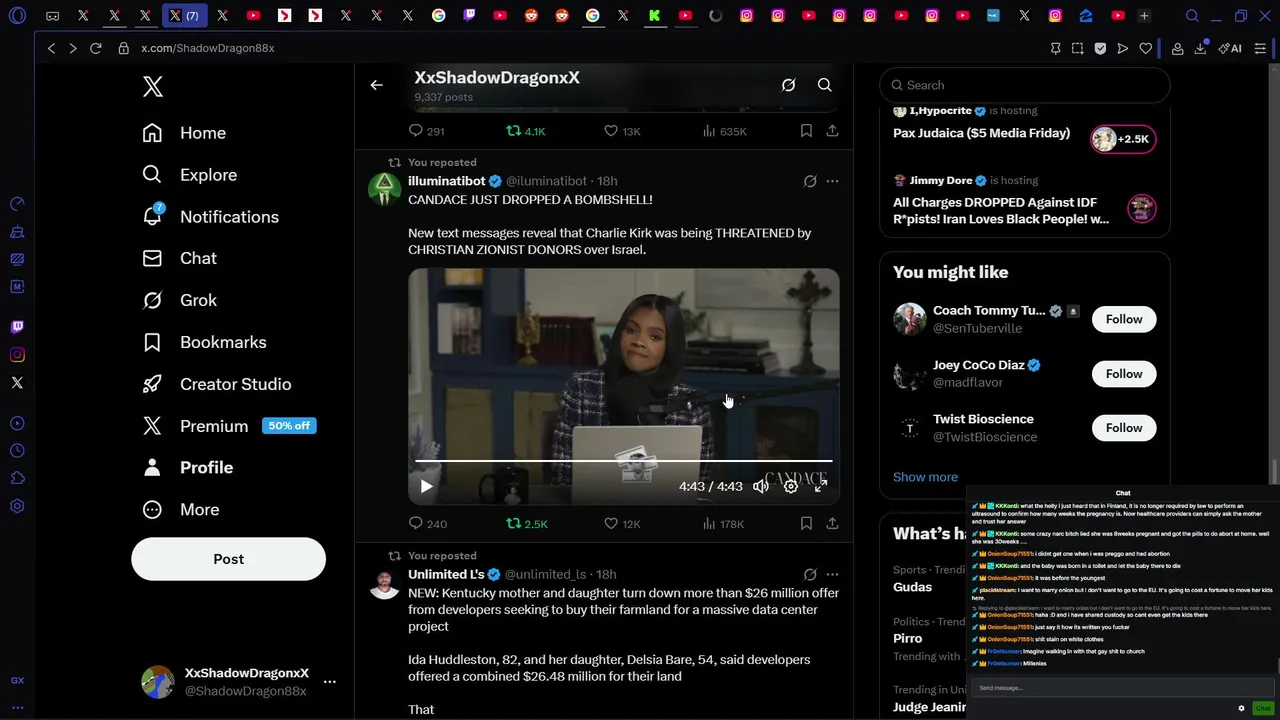Go back in browser history
The height and width of the screenshot is (720, 1280).
pyautogui.click(x=51, y=48)
